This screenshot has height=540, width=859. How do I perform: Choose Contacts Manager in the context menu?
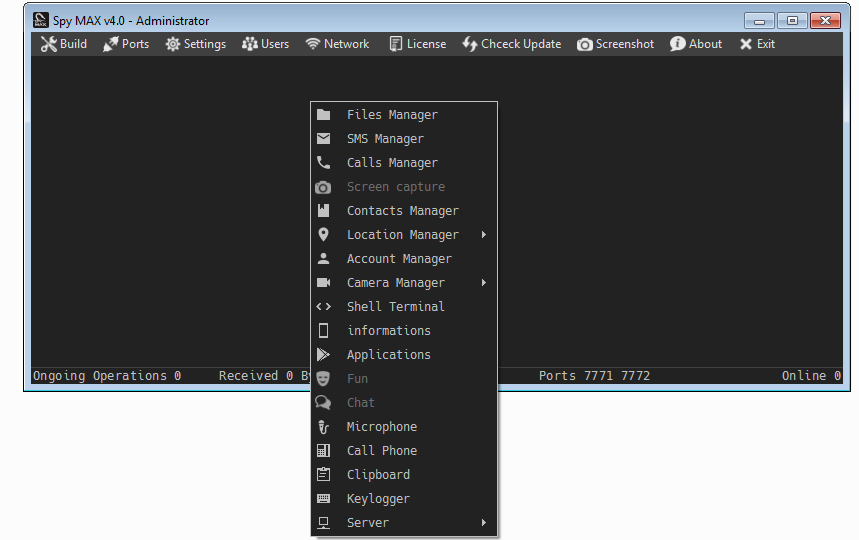[402, 211]
